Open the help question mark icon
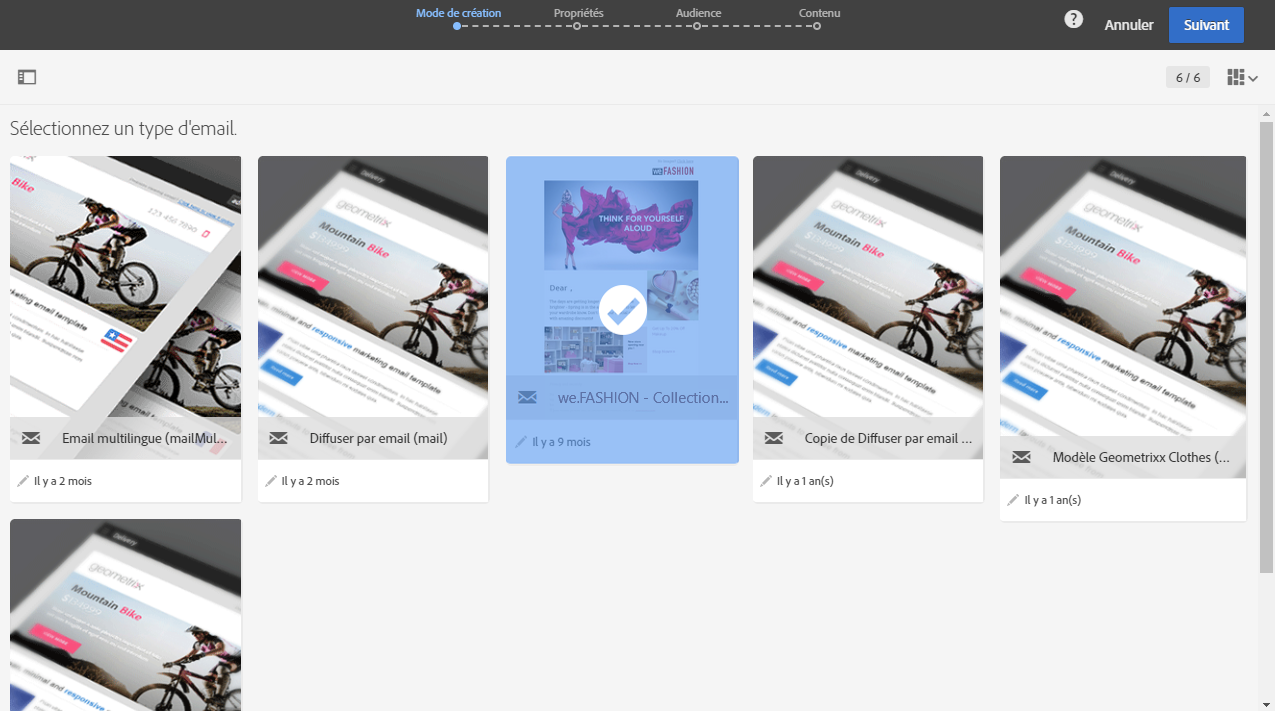 [1073, 19]
